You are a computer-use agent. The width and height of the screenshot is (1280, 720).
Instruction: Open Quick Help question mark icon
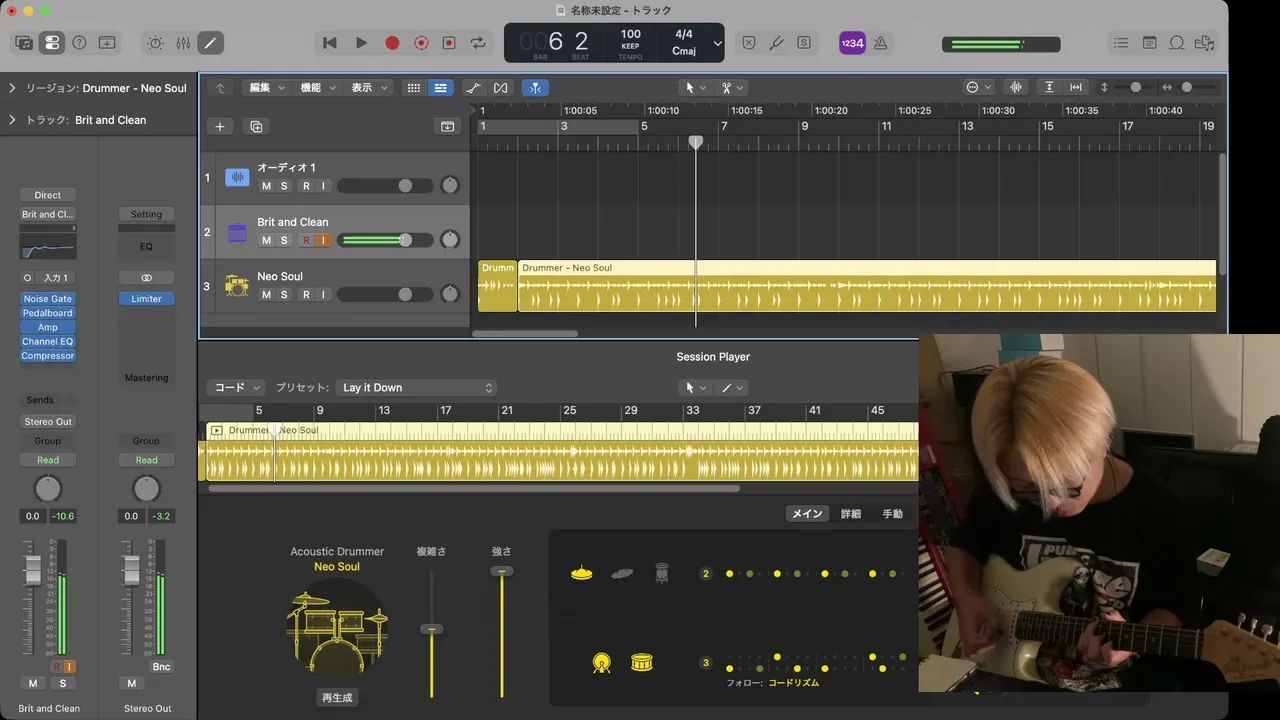(x=79, y=43)
